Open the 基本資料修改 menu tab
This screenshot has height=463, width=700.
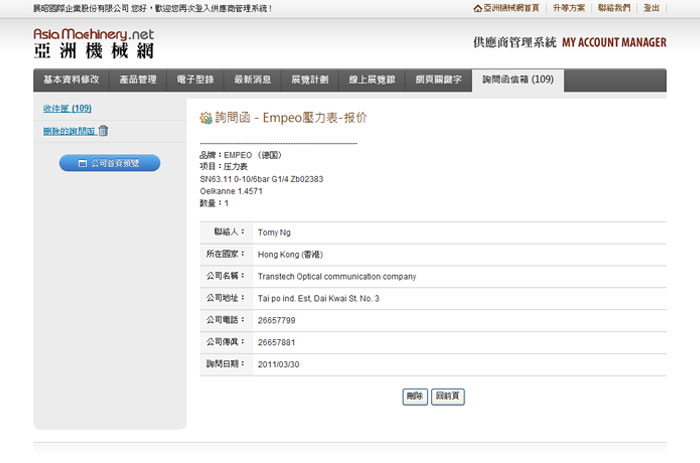click(x=71, y=80)
